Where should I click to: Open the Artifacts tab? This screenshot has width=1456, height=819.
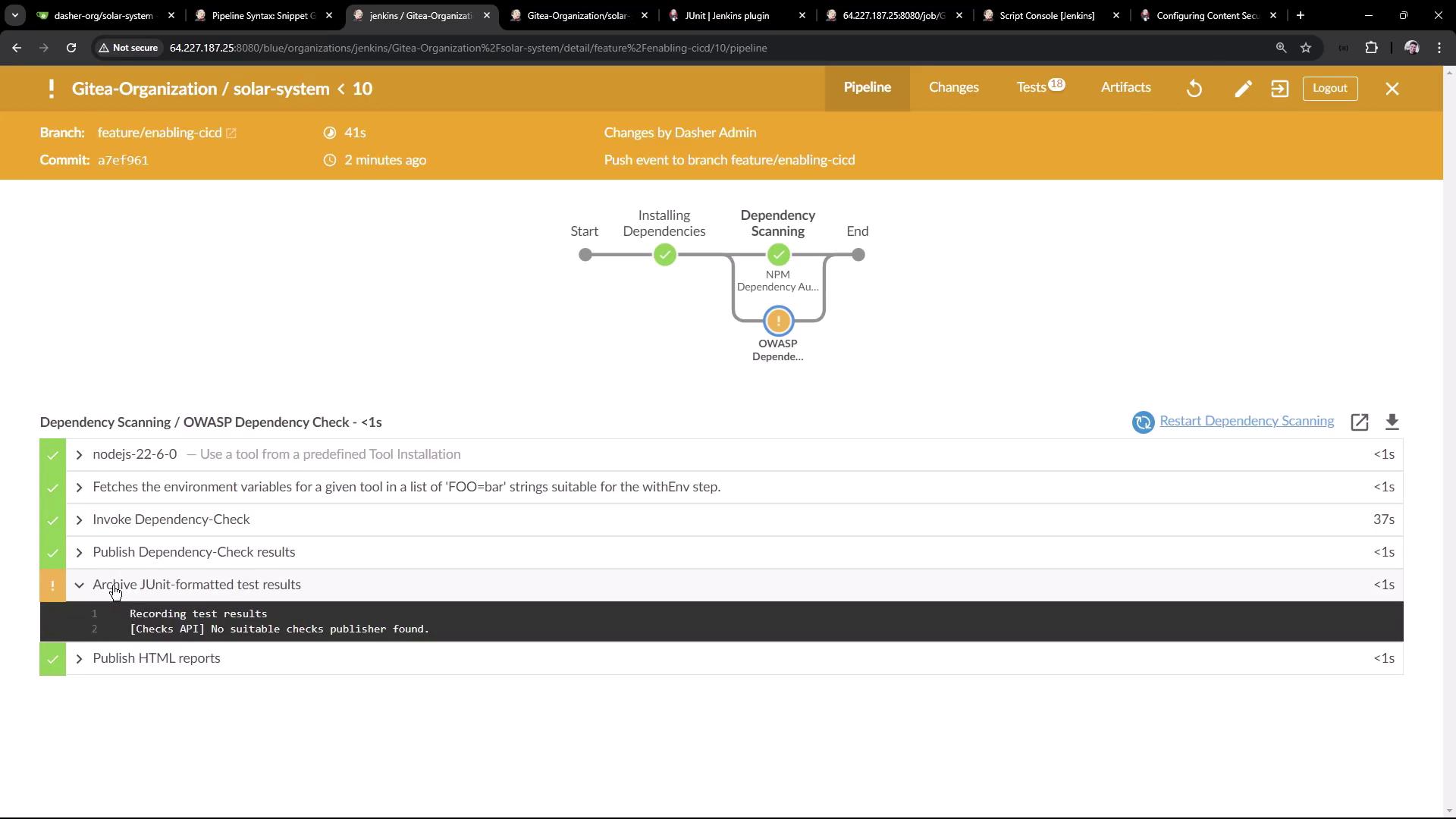pos(1125,88)
